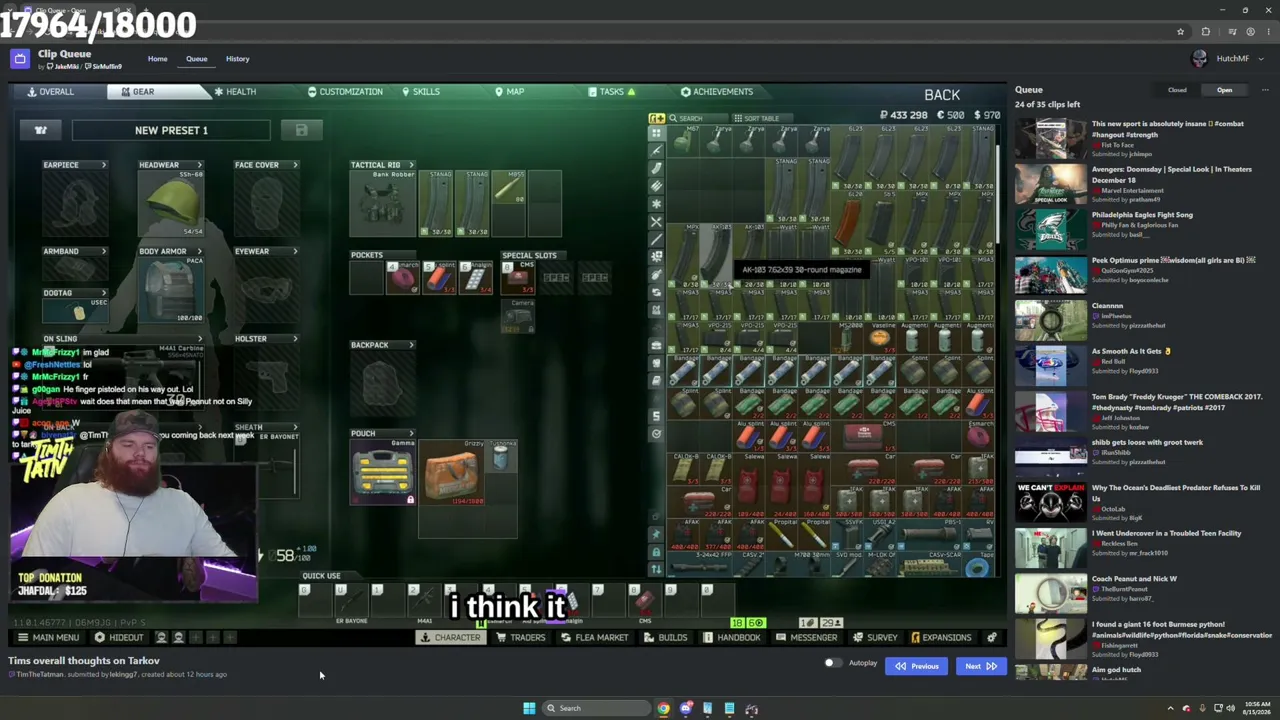Open FLEA MARKET in game bottom bar
This screenshot has height=720, width=1280.
coord(595,637)
